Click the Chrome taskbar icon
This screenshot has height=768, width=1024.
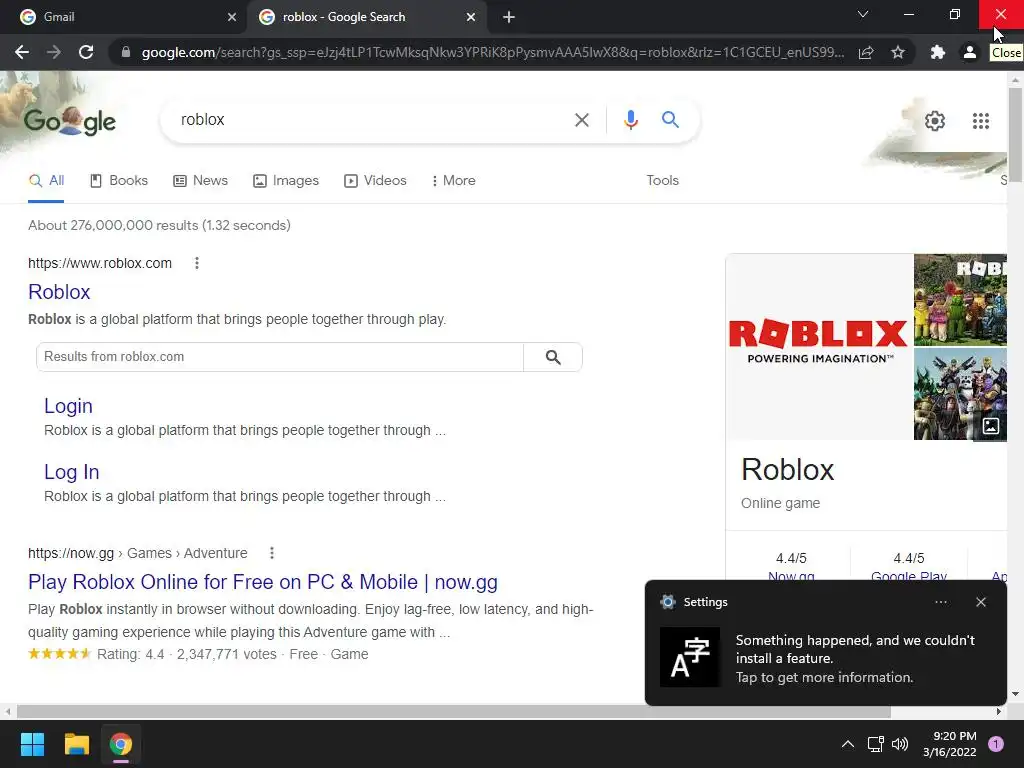pyautogui.click(x=121, y=744)
